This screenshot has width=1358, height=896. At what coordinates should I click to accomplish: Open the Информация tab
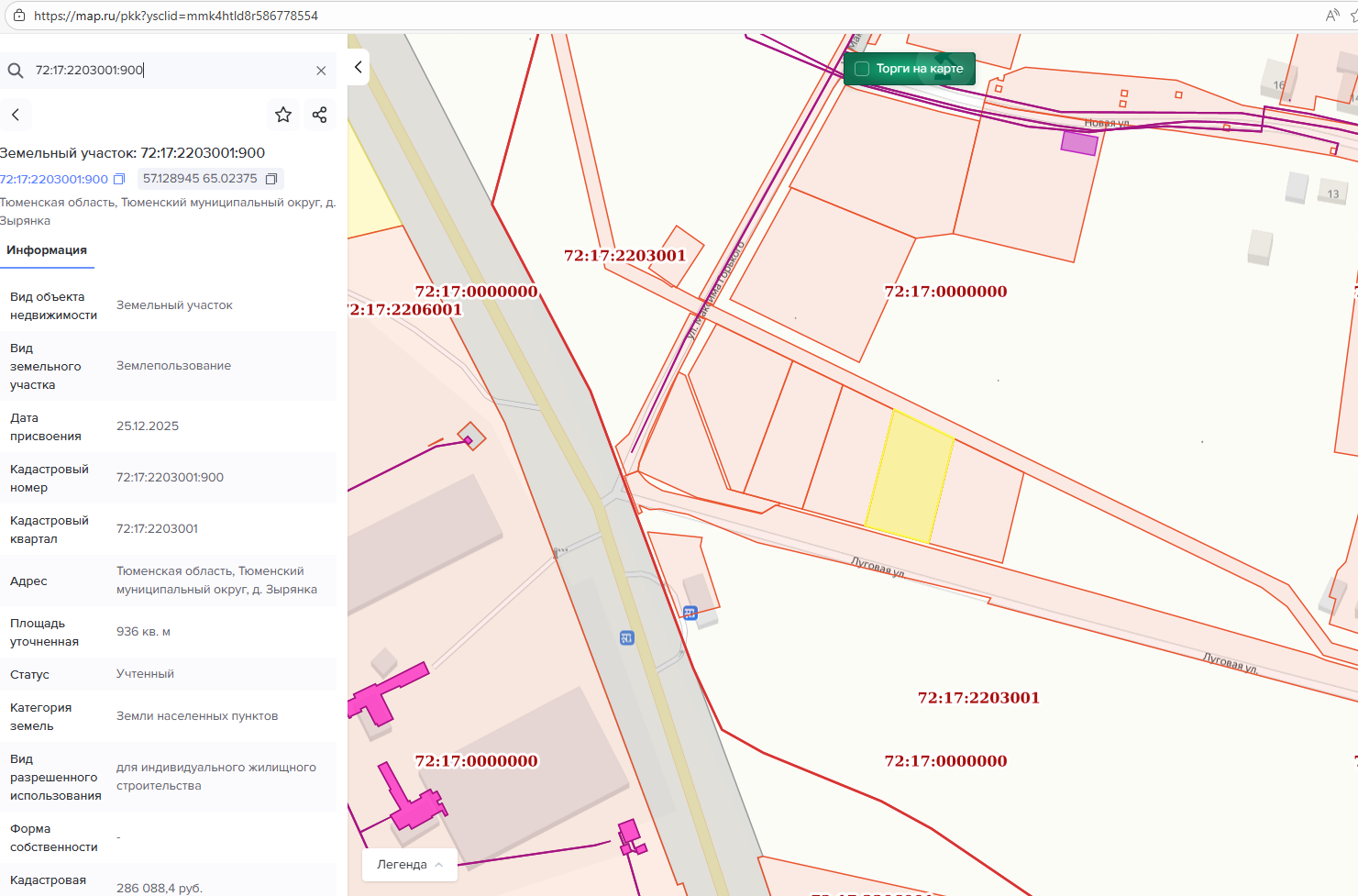click(47, 250)
